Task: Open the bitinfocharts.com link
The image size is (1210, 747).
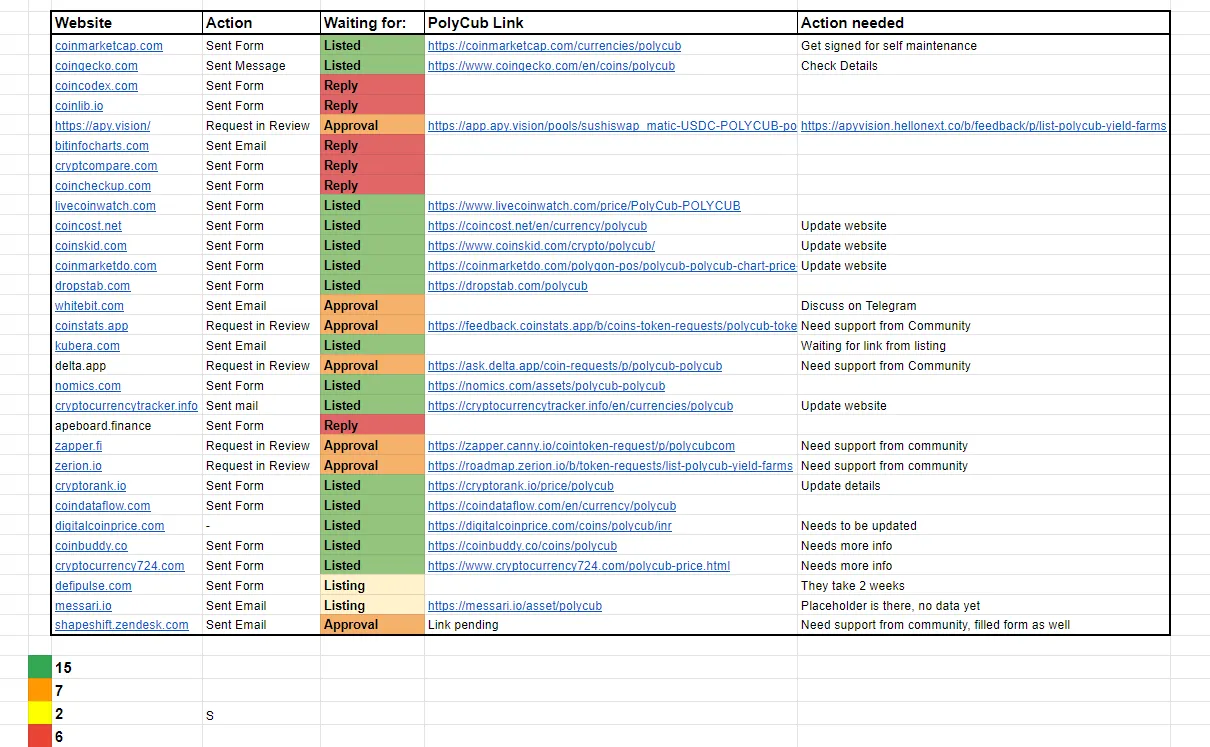Action: pos(102,146)
